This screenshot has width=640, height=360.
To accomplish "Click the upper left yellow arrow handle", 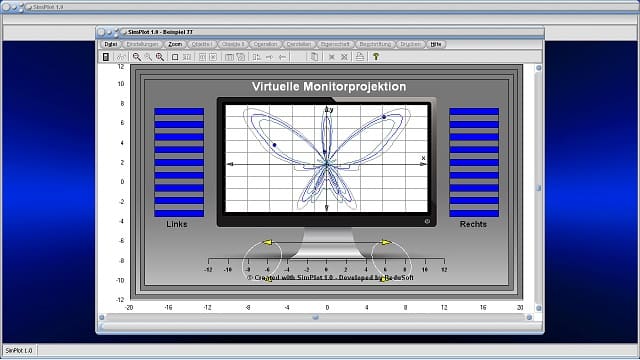I will tap(267, 242).
